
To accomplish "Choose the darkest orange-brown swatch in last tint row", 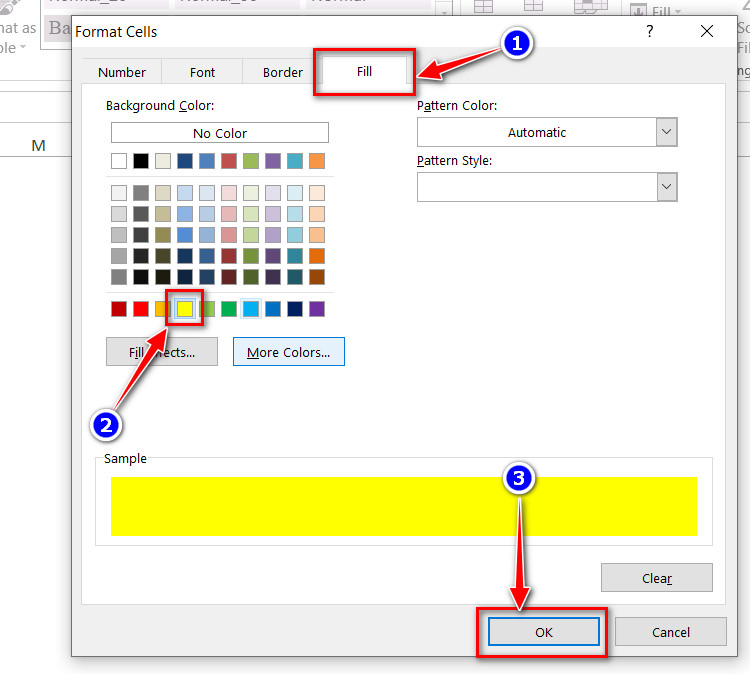I will point(317,277).
